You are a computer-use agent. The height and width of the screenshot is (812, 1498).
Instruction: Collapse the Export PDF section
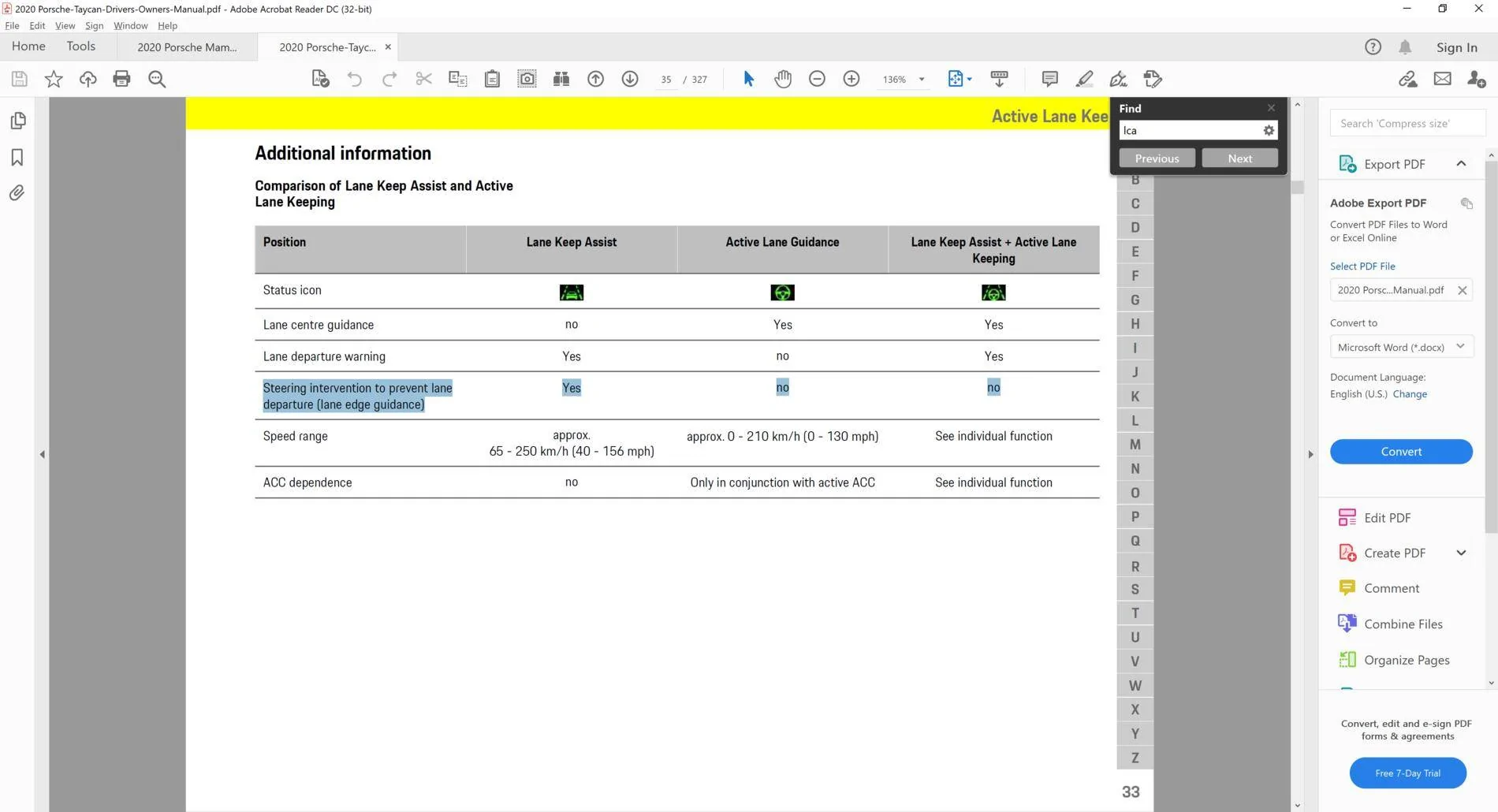click(x=1461, y=164)
